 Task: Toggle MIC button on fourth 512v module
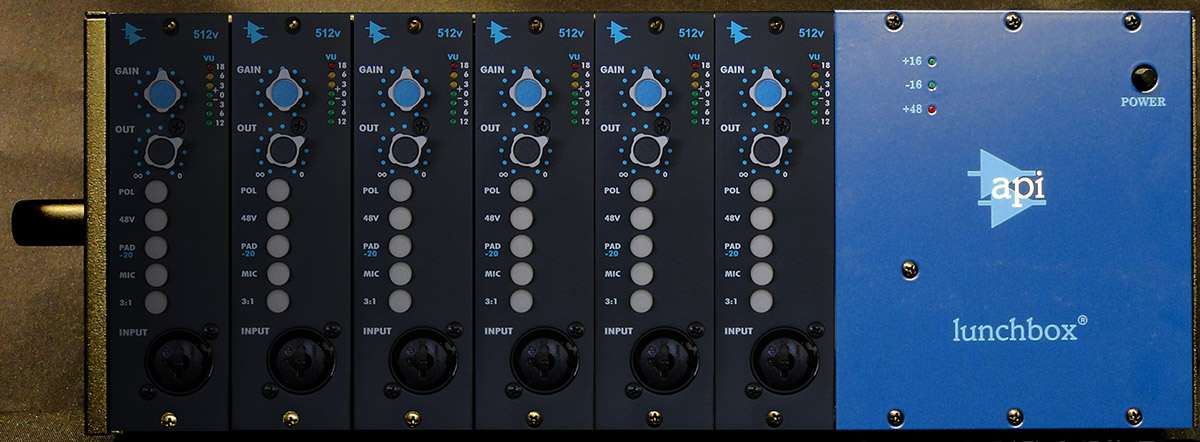[x=520, y=273]
